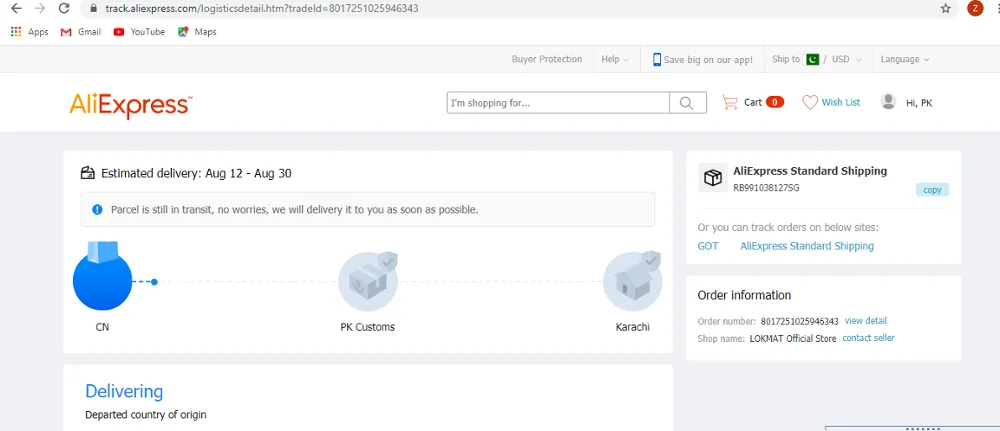The image size is (1000, 431).
Task: Click the cart item count badge
Action: click(x=774, y=102)
